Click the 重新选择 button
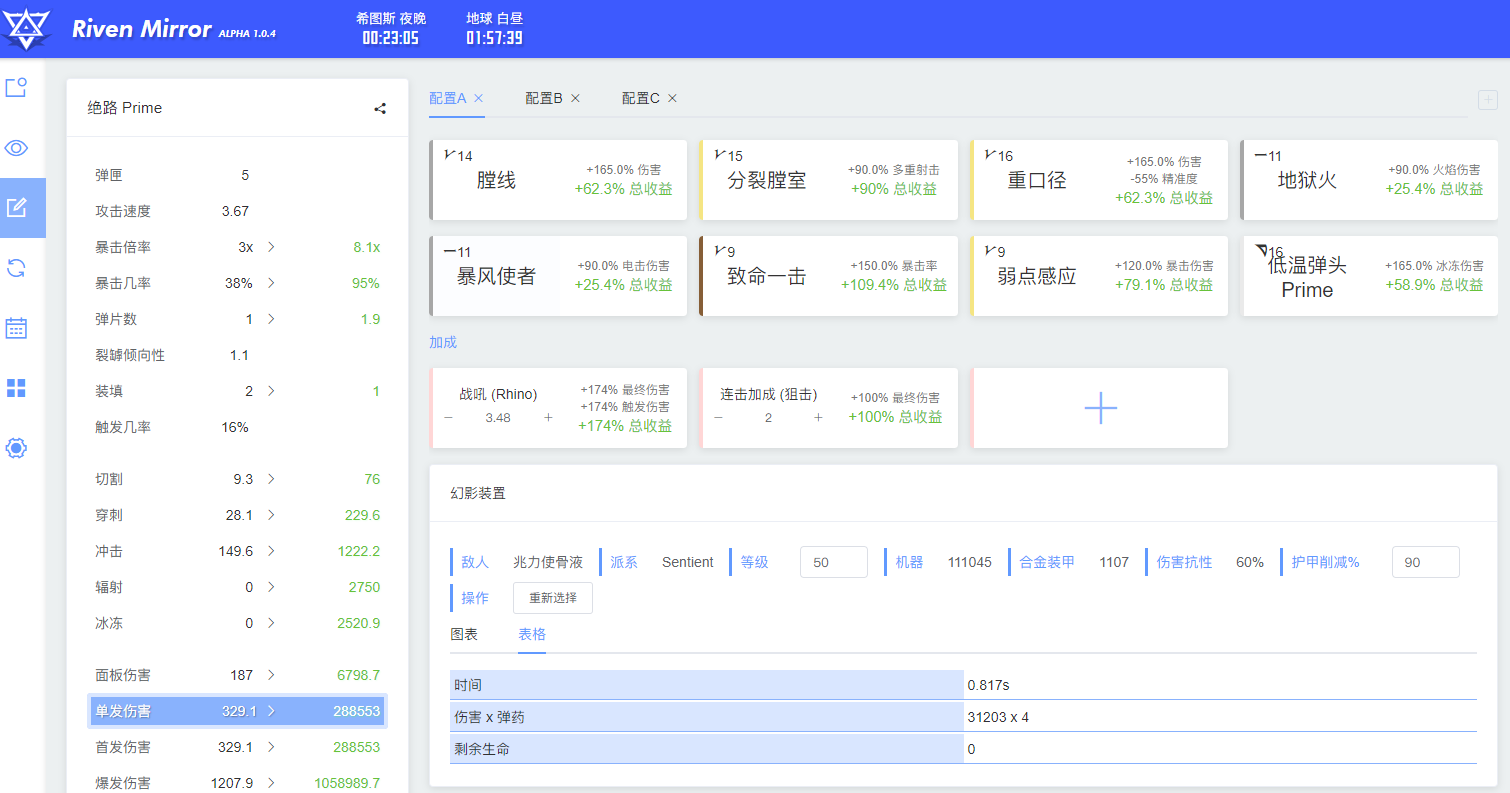The image size is (1510, 793). (x=553, y=598)
